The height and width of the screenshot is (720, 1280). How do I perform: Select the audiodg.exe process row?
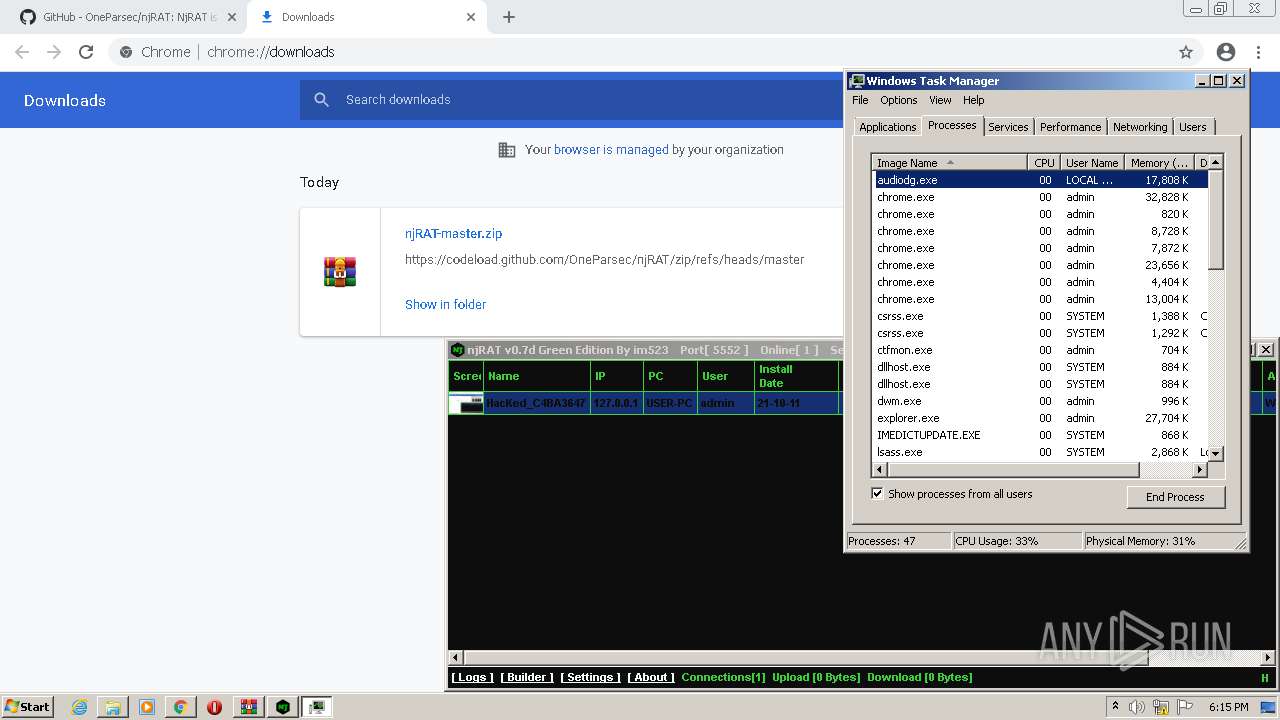coord(1040,180)
